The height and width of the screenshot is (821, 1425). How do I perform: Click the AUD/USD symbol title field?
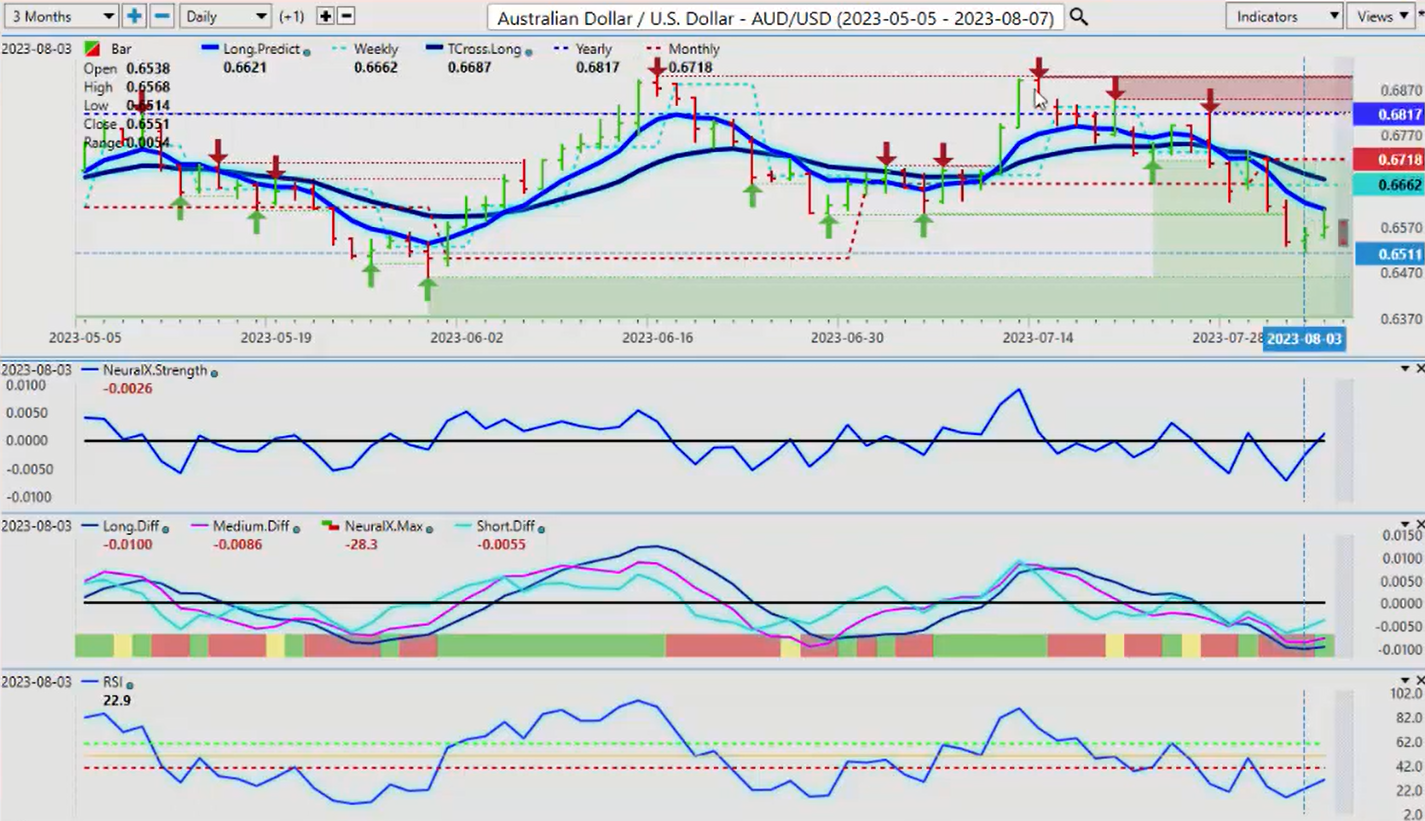tap(776, 17)
